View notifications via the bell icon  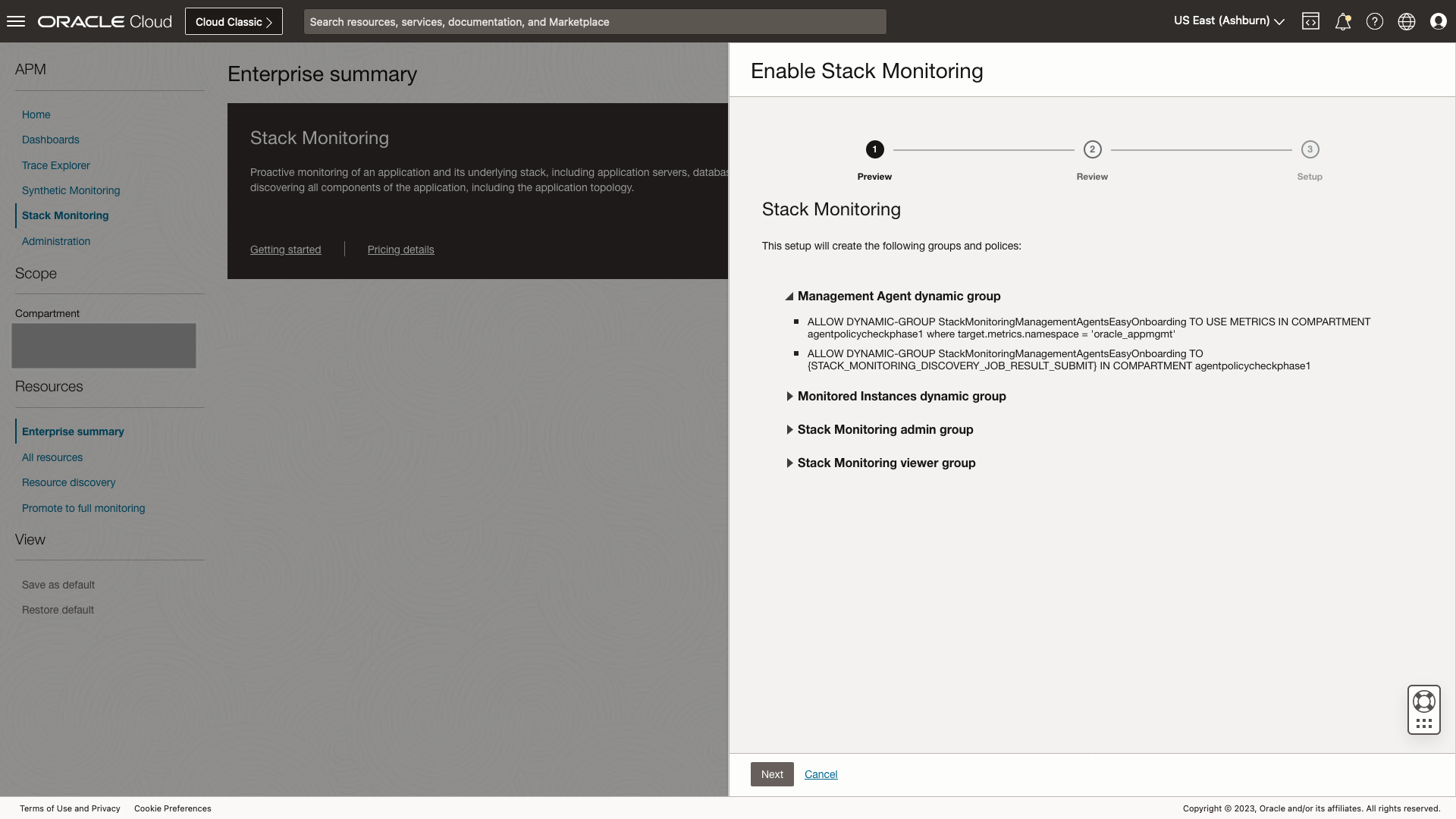tap(1343, 20)
